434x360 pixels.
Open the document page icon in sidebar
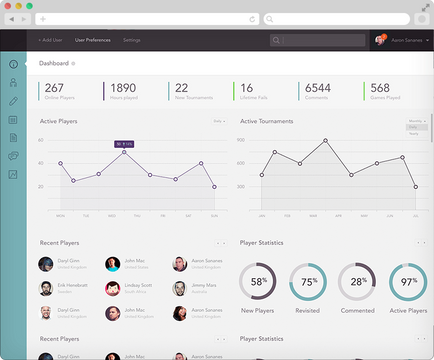13,138
